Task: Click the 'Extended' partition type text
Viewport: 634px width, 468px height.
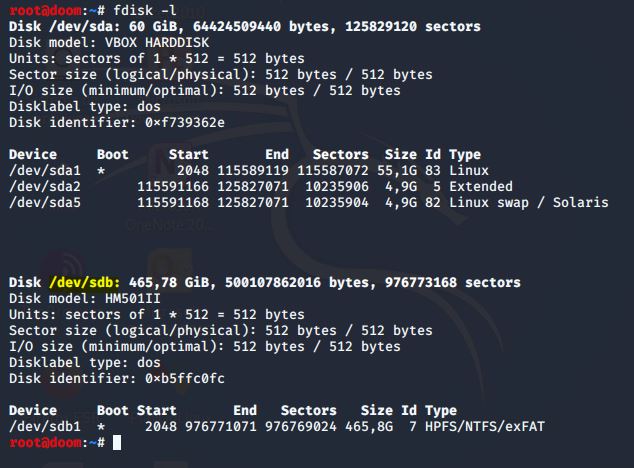Action: tap(481, 187)
